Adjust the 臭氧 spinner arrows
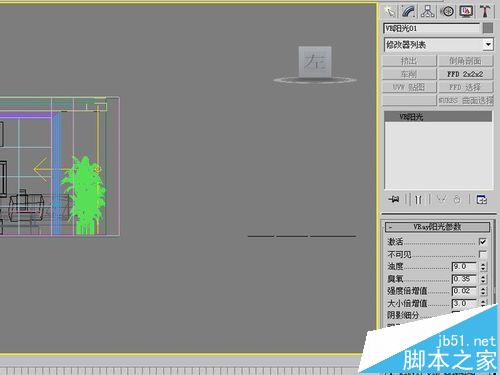The image size is (500, 375). (483, 279)
